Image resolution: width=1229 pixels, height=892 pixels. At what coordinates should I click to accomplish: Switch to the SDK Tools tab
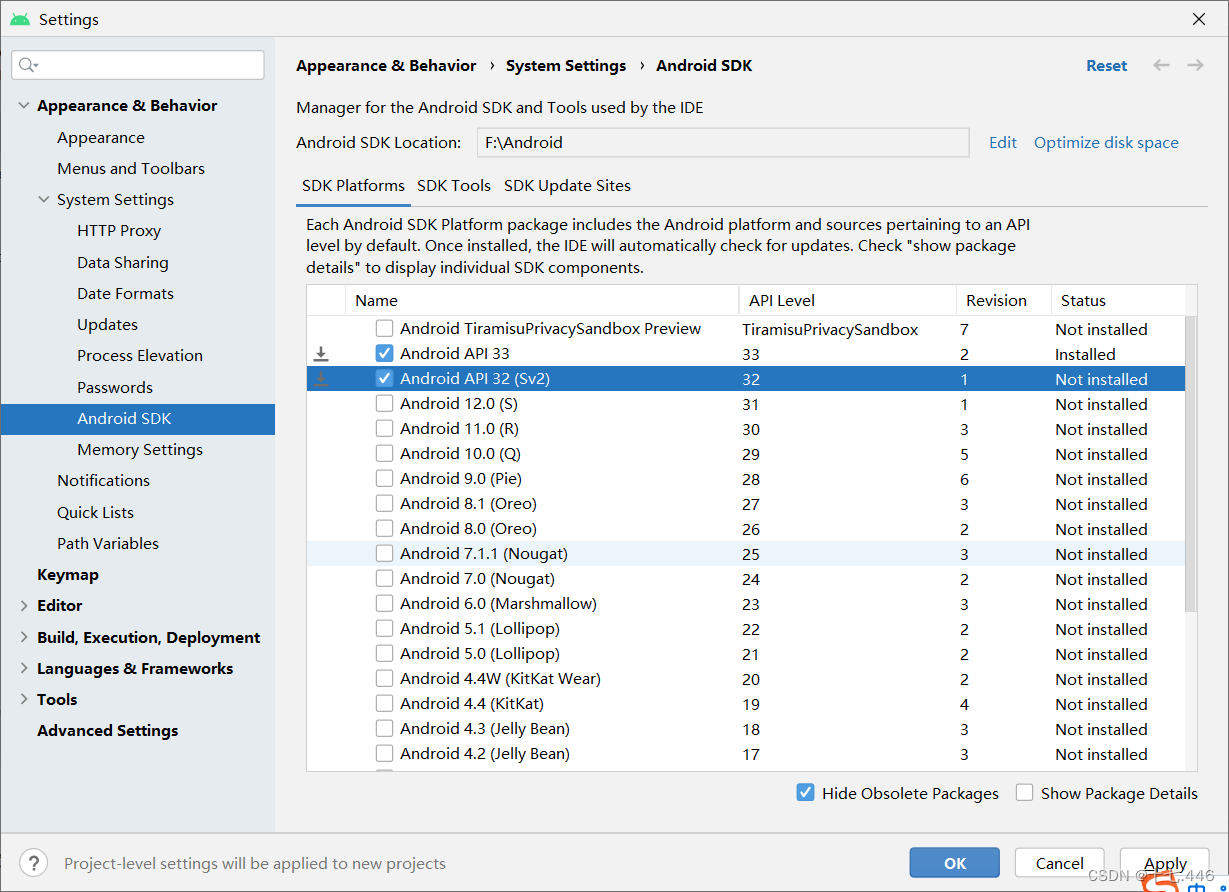(x=454, y=185)
